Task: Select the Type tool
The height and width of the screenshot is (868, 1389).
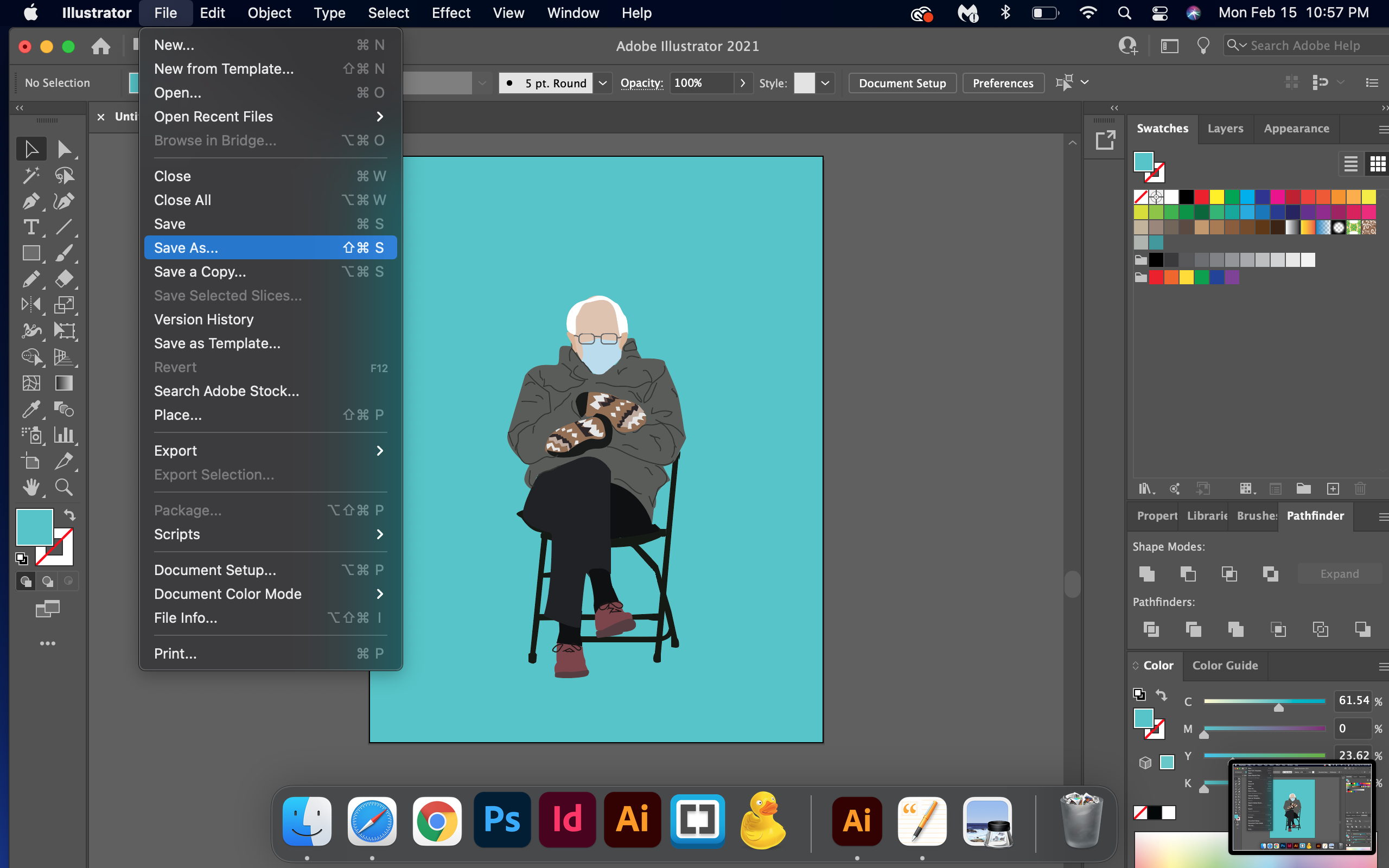Action: (x=31, y=227)
